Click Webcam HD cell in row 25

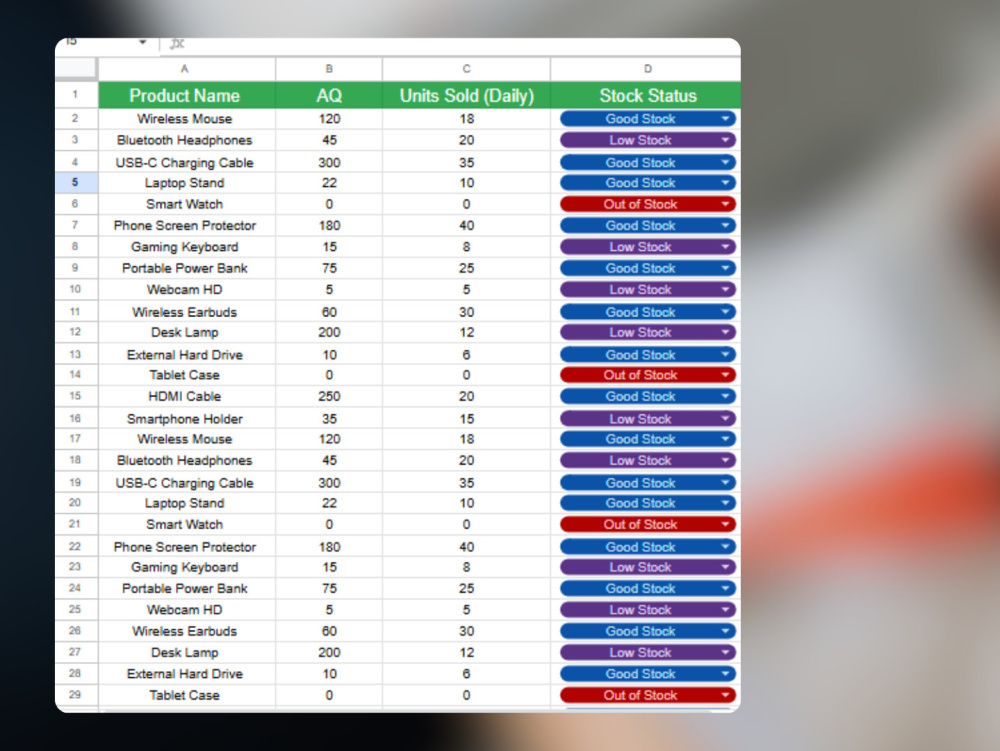point(186,609)
